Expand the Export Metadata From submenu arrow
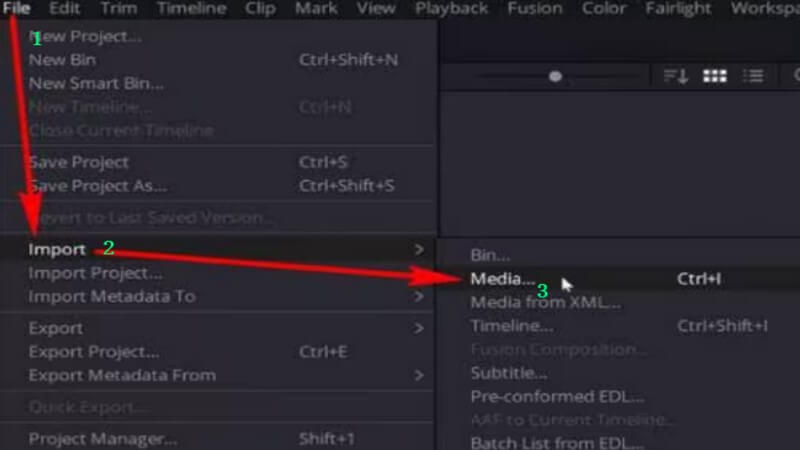 click(419, 375)
